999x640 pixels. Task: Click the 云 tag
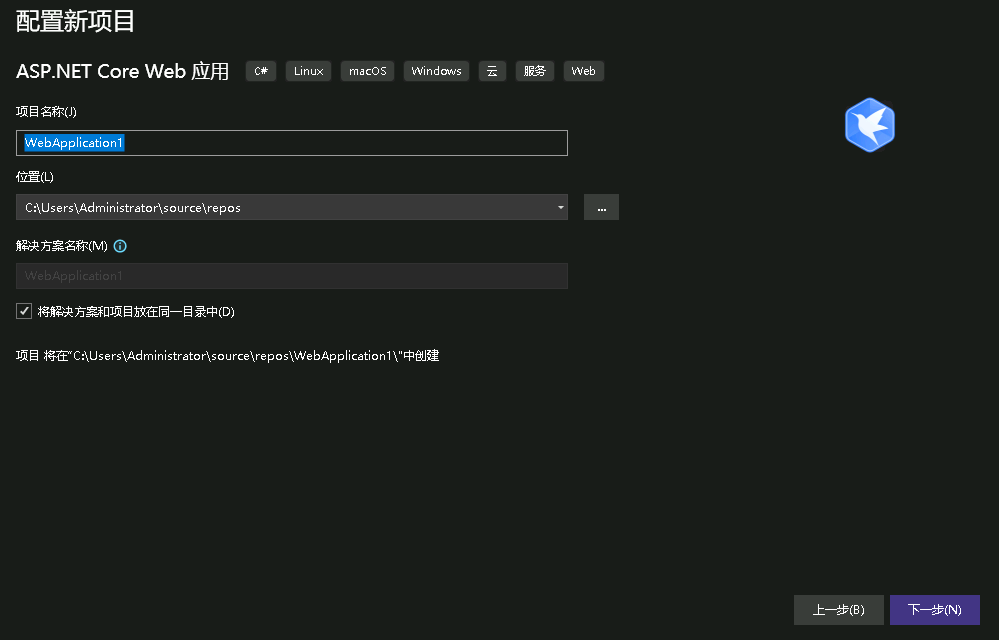pos(492,71)
